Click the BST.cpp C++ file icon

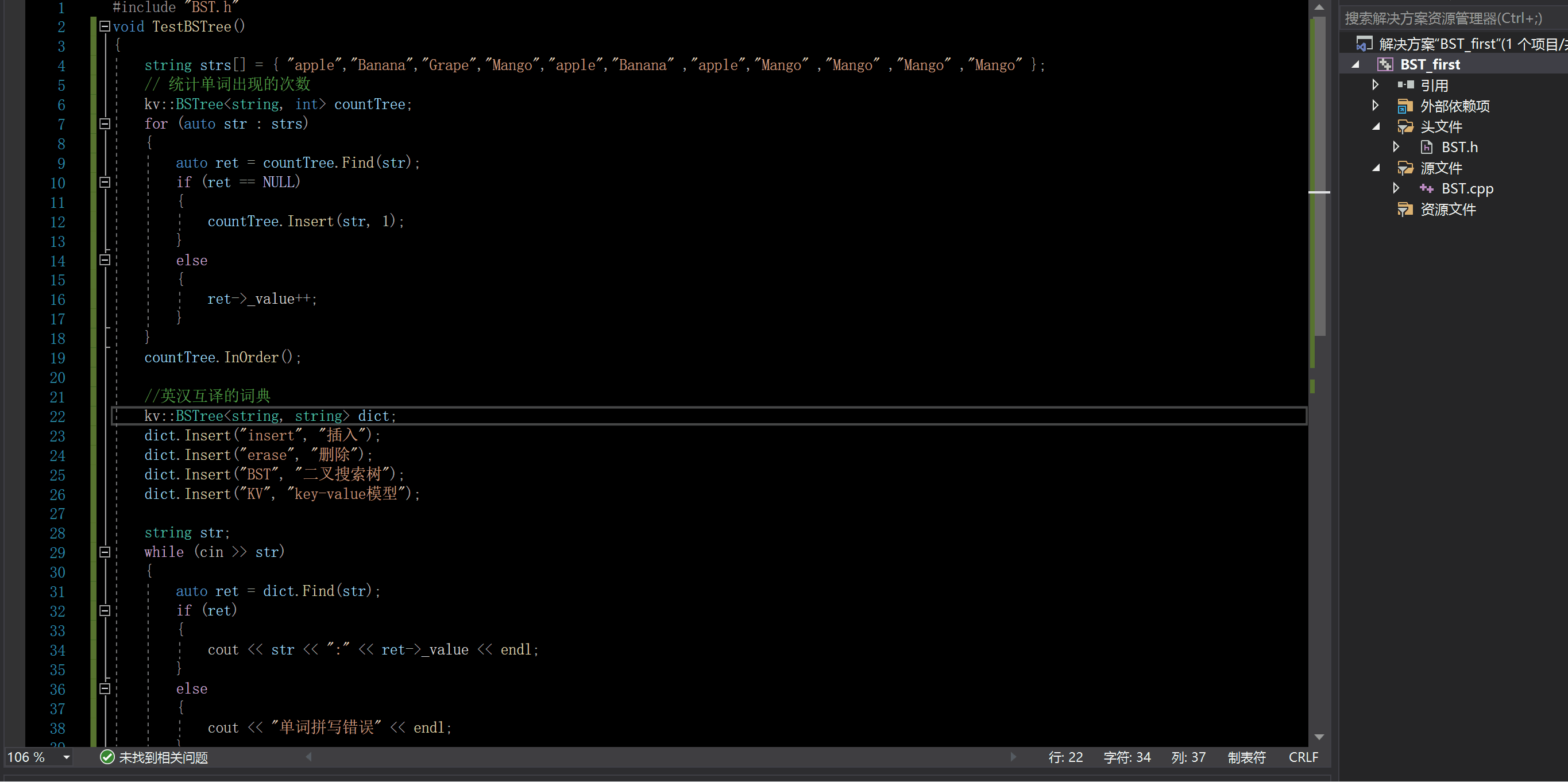(x=1426, y=189)
